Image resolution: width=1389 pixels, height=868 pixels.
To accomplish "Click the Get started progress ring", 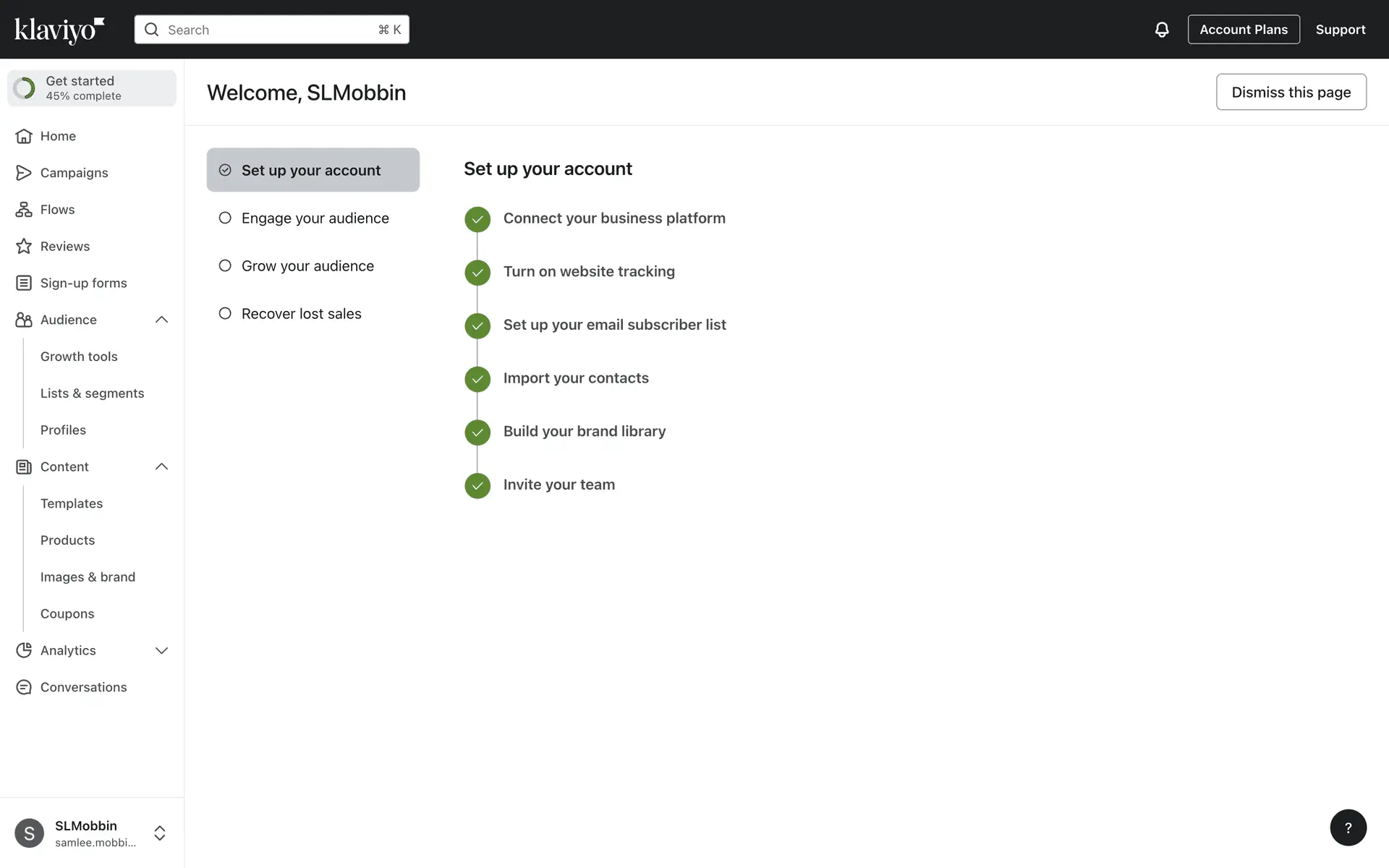I will pyautogui.click(x=25, y=88).
